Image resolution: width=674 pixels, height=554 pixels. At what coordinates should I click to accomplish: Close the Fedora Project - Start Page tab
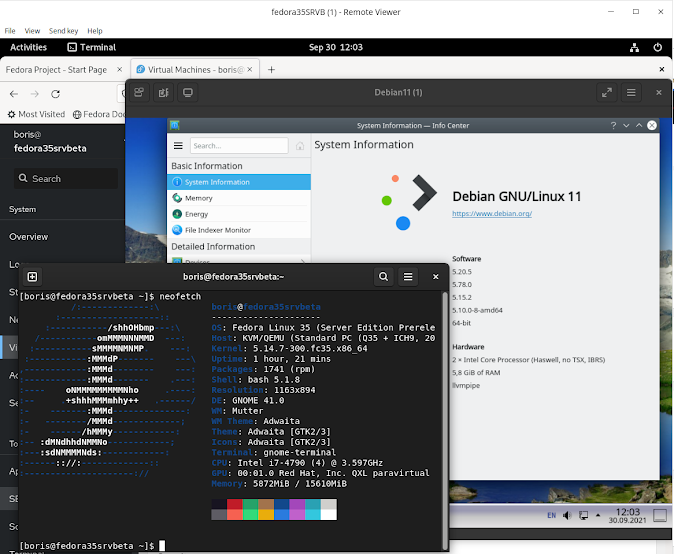click(119, 70)
